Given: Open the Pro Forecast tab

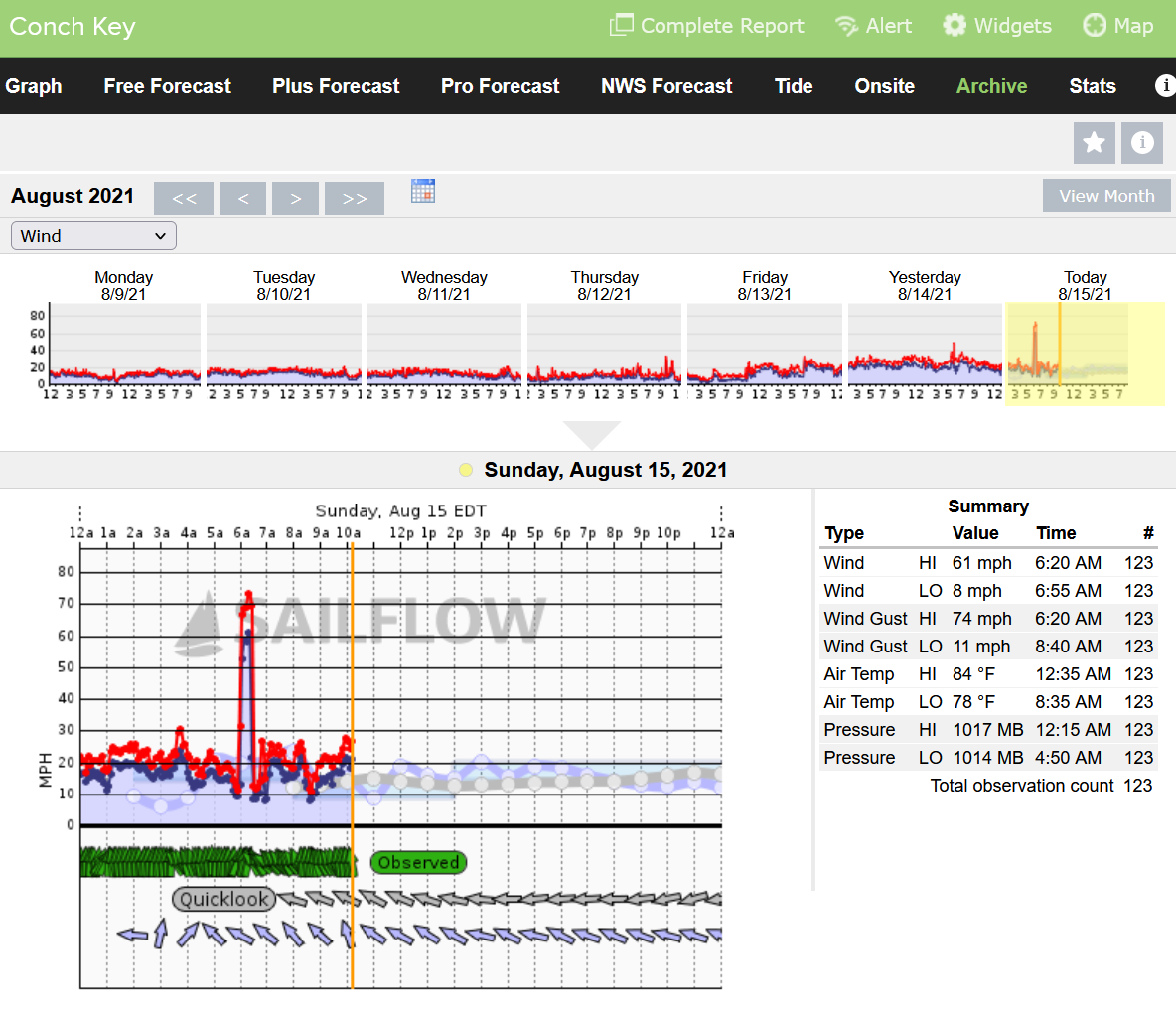Looking at the screenshot, I should coord(501,86).
